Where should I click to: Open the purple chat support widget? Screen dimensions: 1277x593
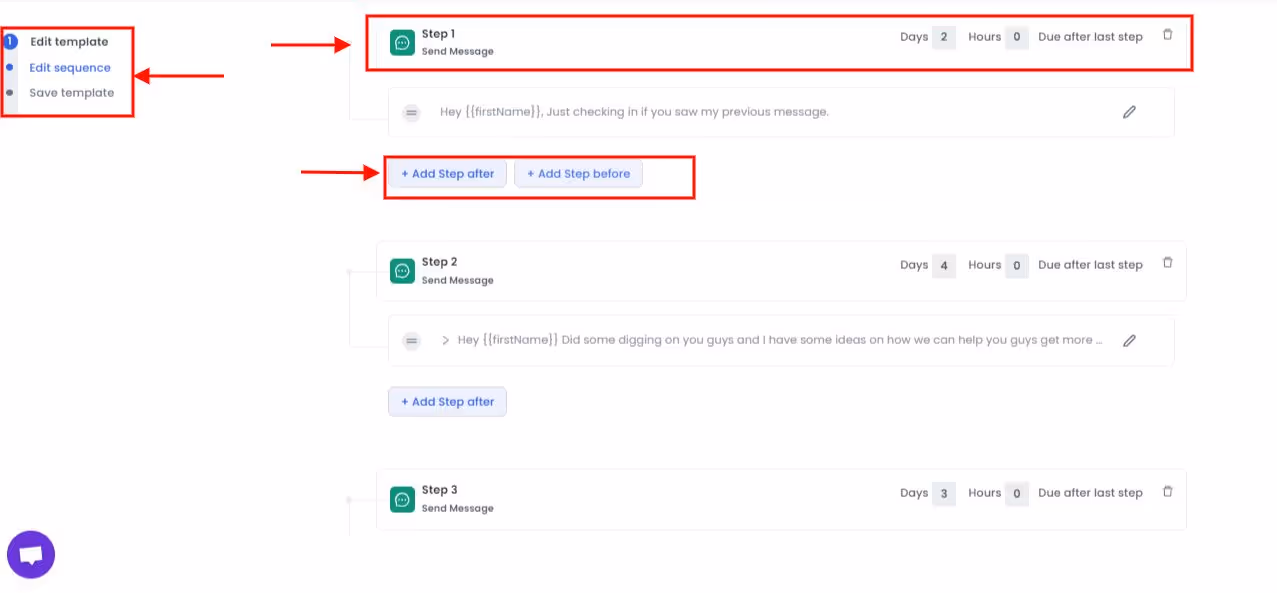(x=30, y=553)
